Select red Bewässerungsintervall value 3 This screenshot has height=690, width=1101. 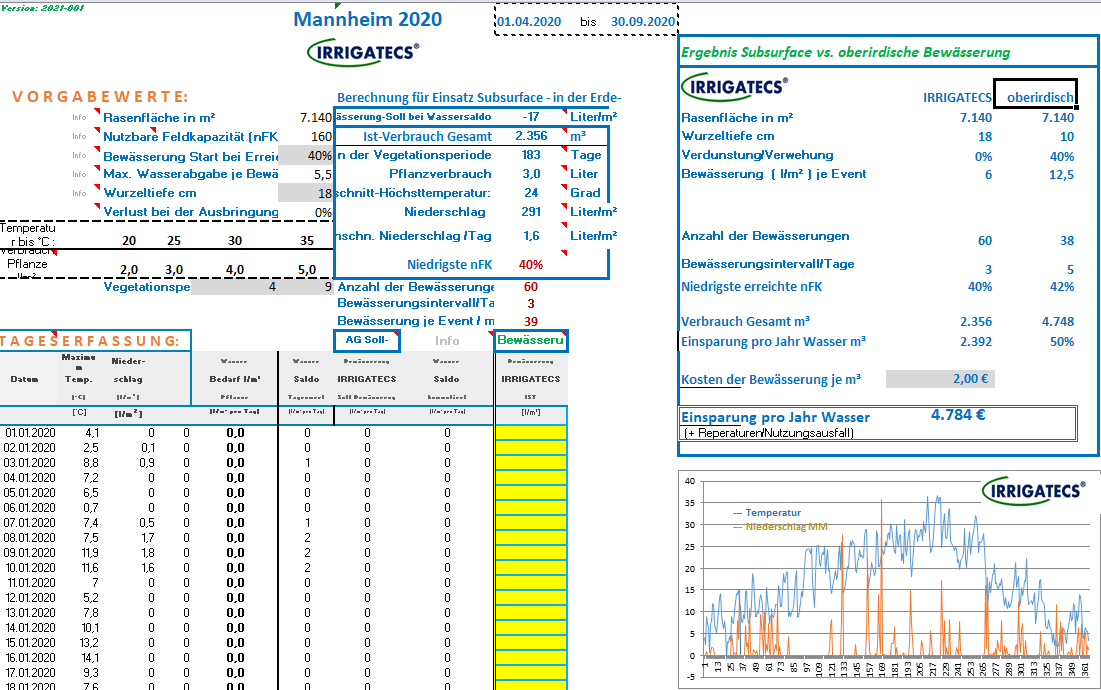tap(531, 303)
